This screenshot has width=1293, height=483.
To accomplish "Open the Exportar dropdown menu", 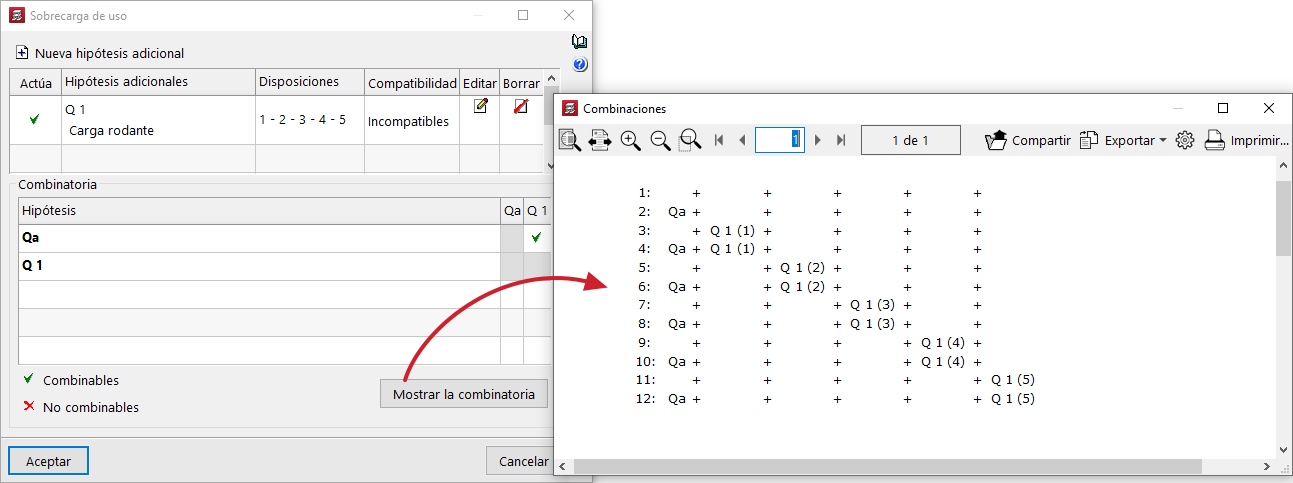I will tap(1124, 141).
